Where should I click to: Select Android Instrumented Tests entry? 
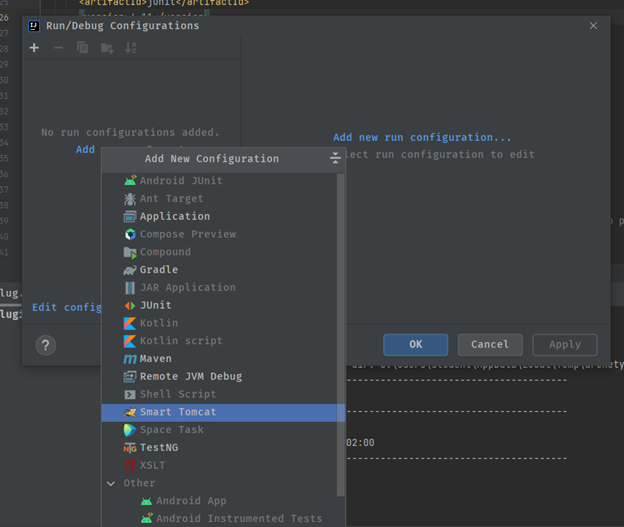coord(223,519)
